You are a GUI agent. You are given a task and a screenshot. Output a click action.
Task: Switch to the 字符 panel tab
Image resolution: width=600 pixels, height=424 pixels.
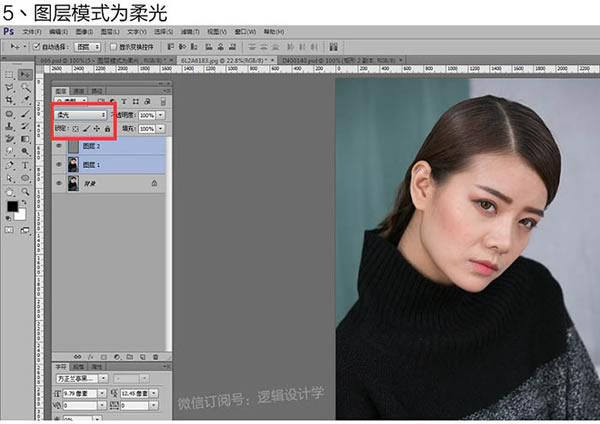click(60, 367)
